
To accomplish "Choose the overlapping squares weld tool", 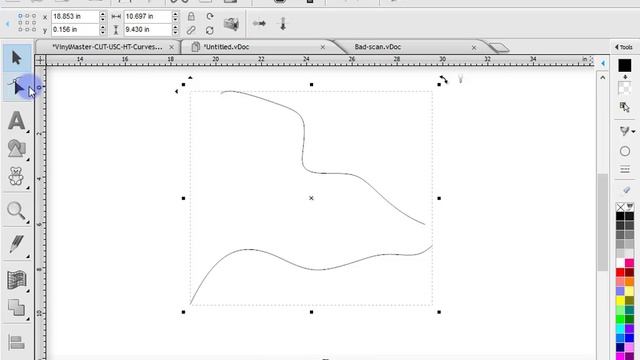I will click(x=17, y=307).
